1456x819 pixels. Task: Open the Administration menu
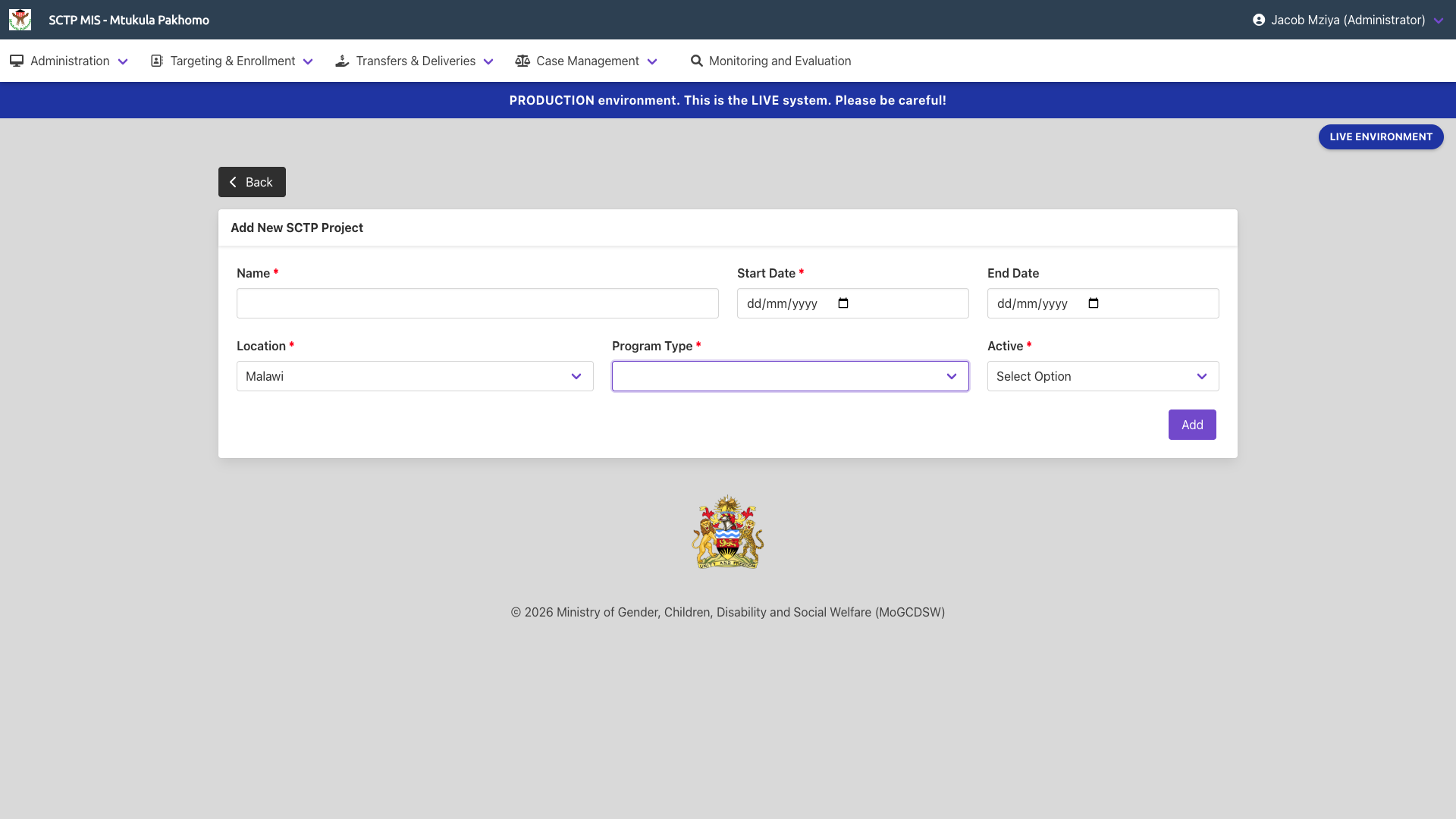tap(69, 61)
